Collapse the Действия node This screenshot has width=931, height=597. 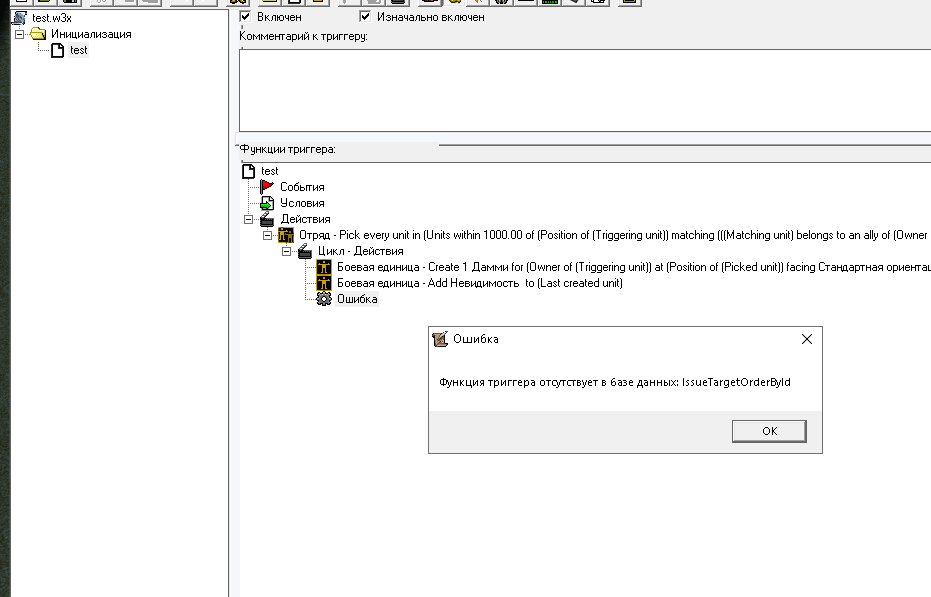(x=249, y=219)
